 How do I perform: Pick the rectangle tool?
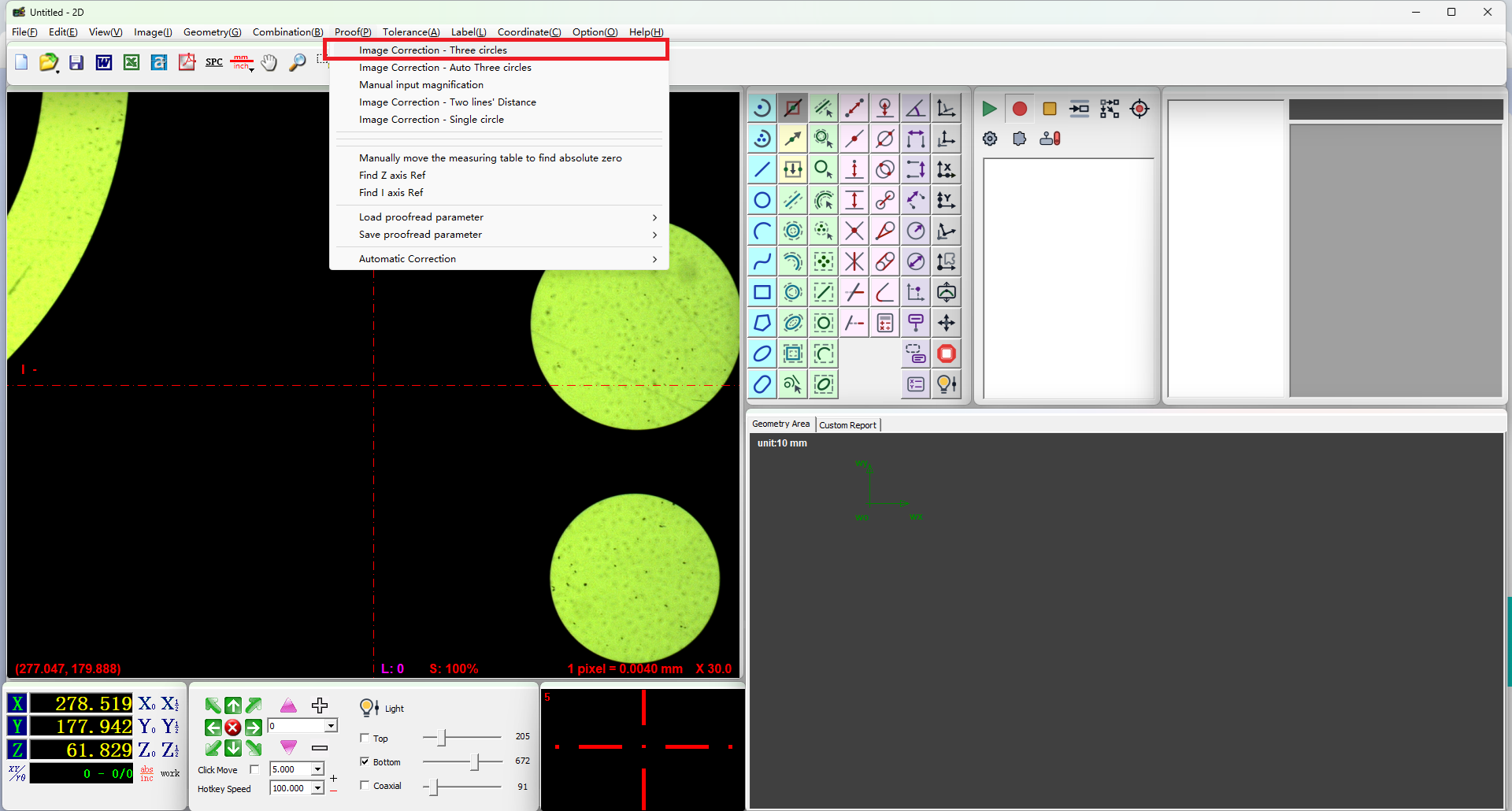click(x=762, y=292)
